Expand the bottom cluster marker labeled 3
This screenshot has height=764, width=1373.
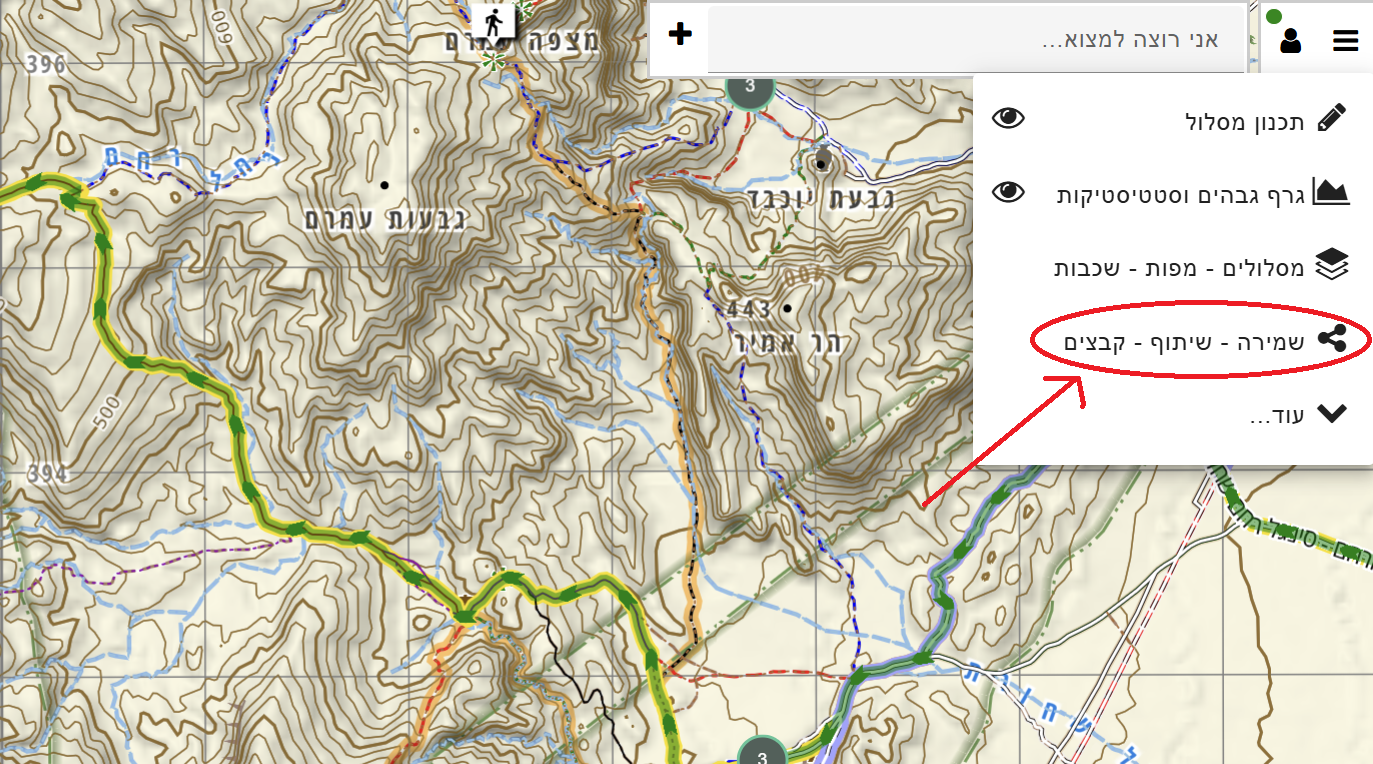[x=762, y=753]
